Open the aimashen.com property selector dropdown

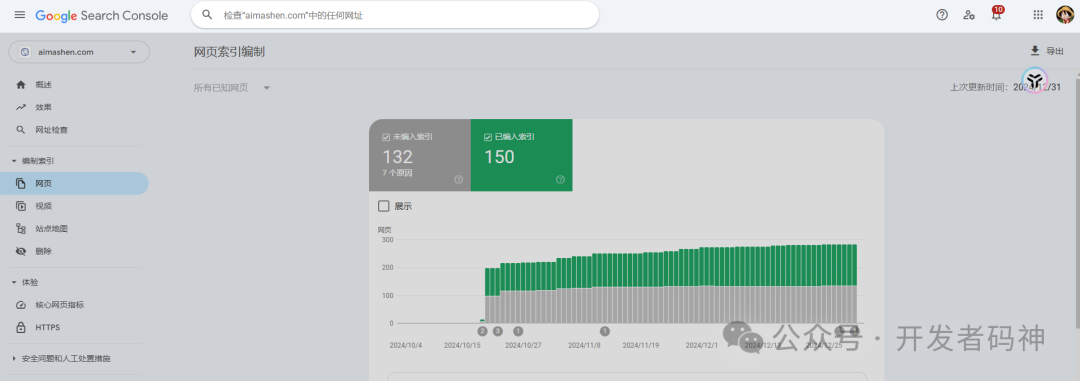coord(79,52)
